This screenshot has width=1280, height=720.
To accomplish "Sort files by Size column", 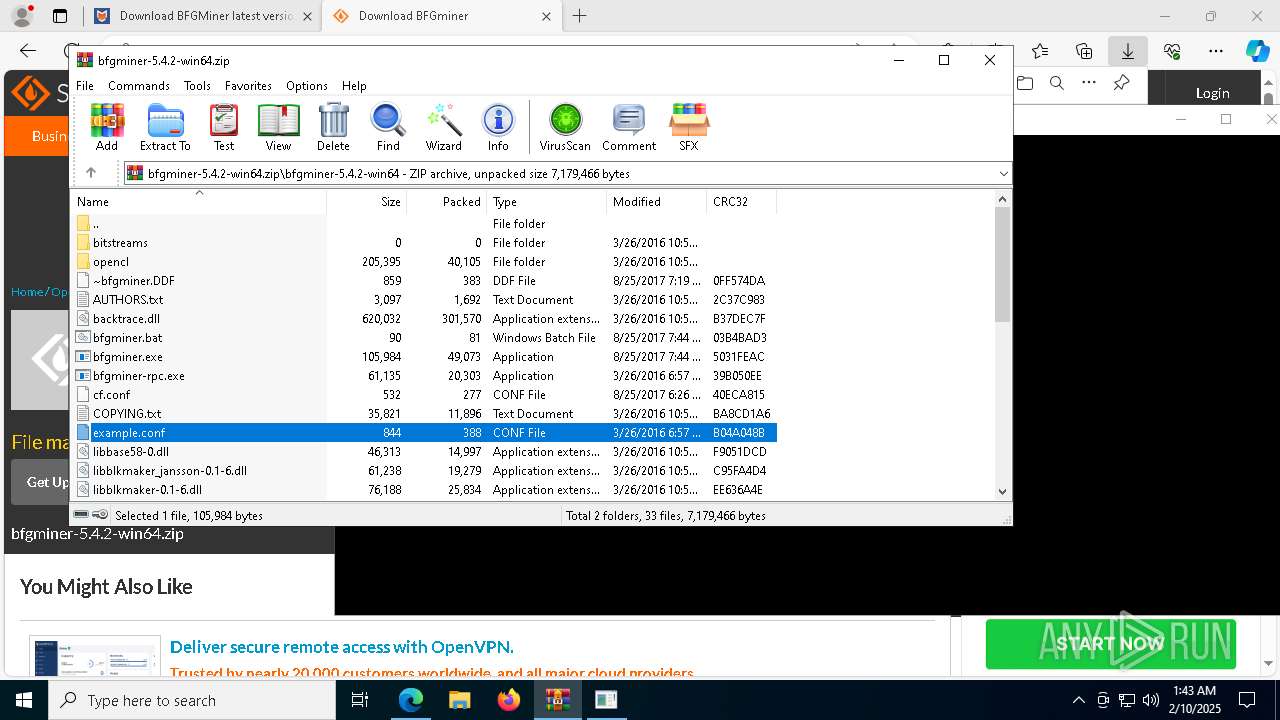I will coord(366,201).
